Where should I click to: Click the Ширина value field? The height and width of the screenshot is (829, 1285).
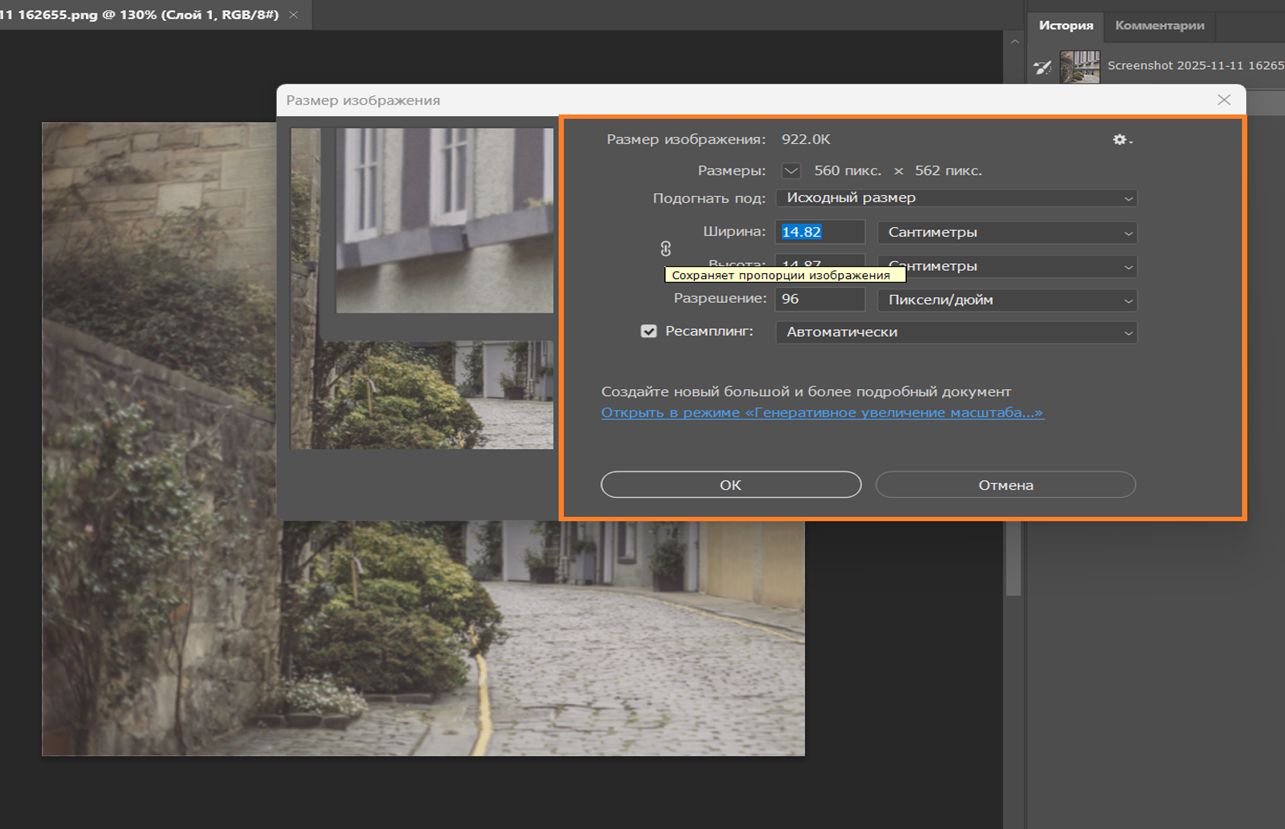coord(820,232)
